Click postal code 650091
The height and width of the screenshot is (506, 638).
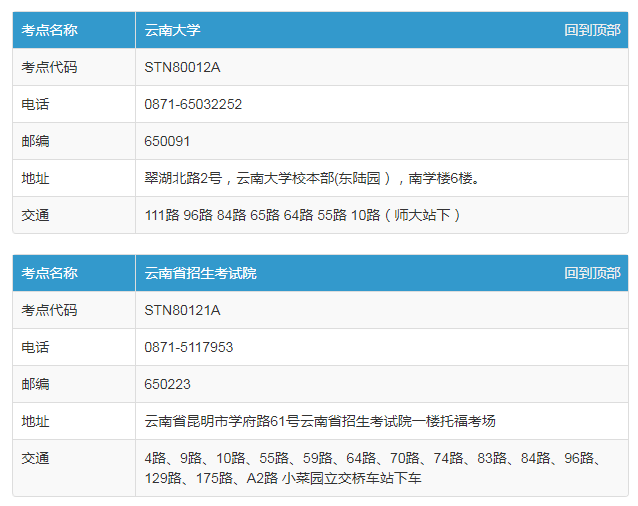point(167,141)
